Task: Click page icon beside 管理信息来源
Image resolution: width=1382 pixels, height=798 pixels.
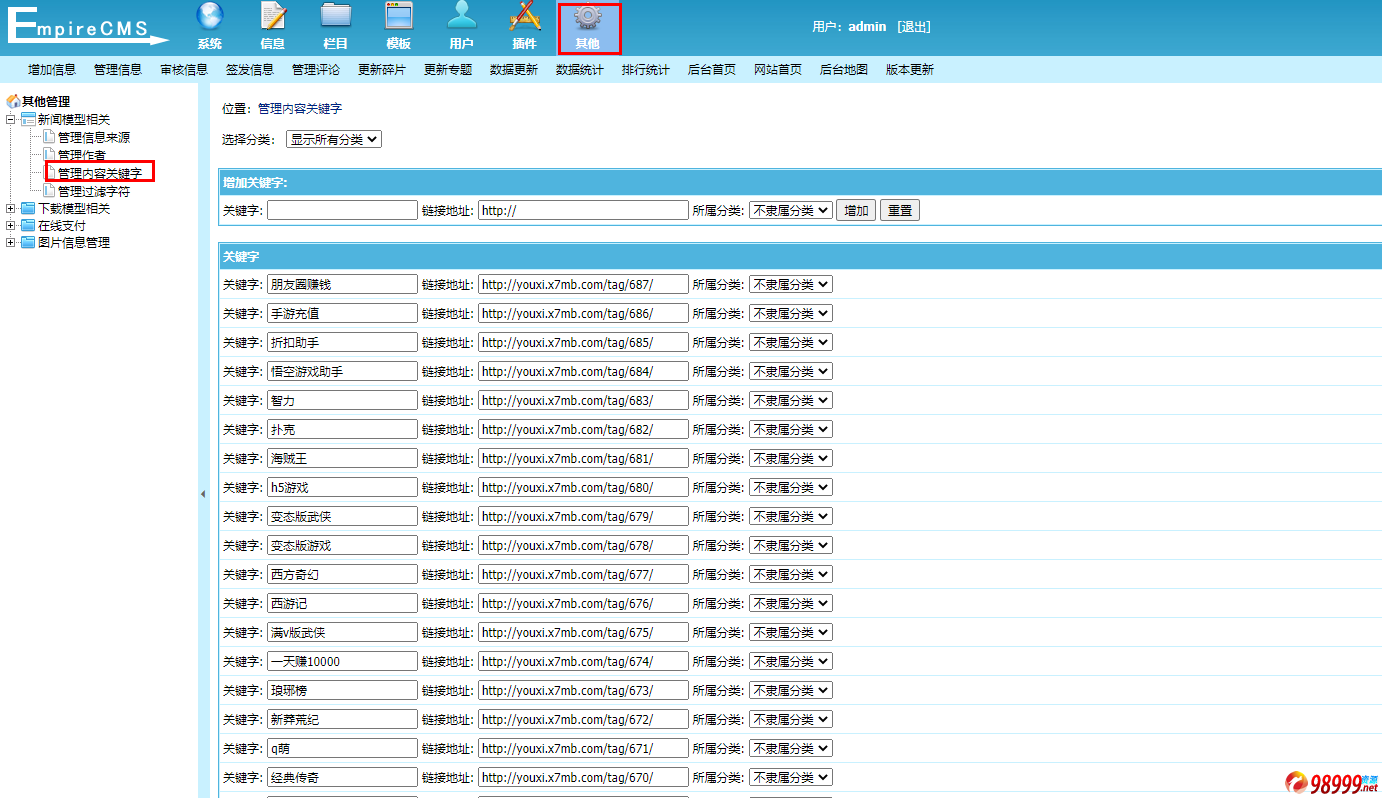Action: click(x=49, y=137)
